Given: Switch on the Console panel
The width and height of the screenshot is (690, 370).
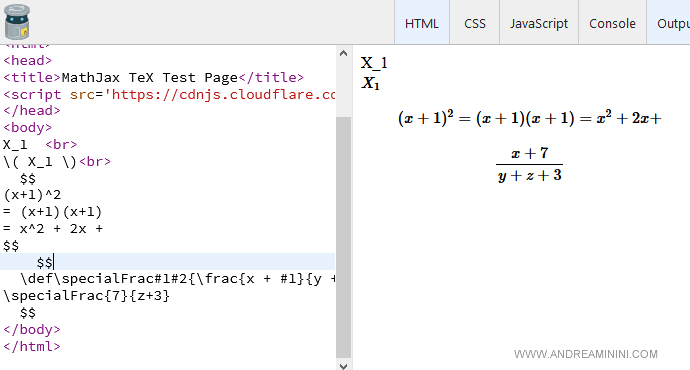Looking at the screenshot, I should point(612,23).
